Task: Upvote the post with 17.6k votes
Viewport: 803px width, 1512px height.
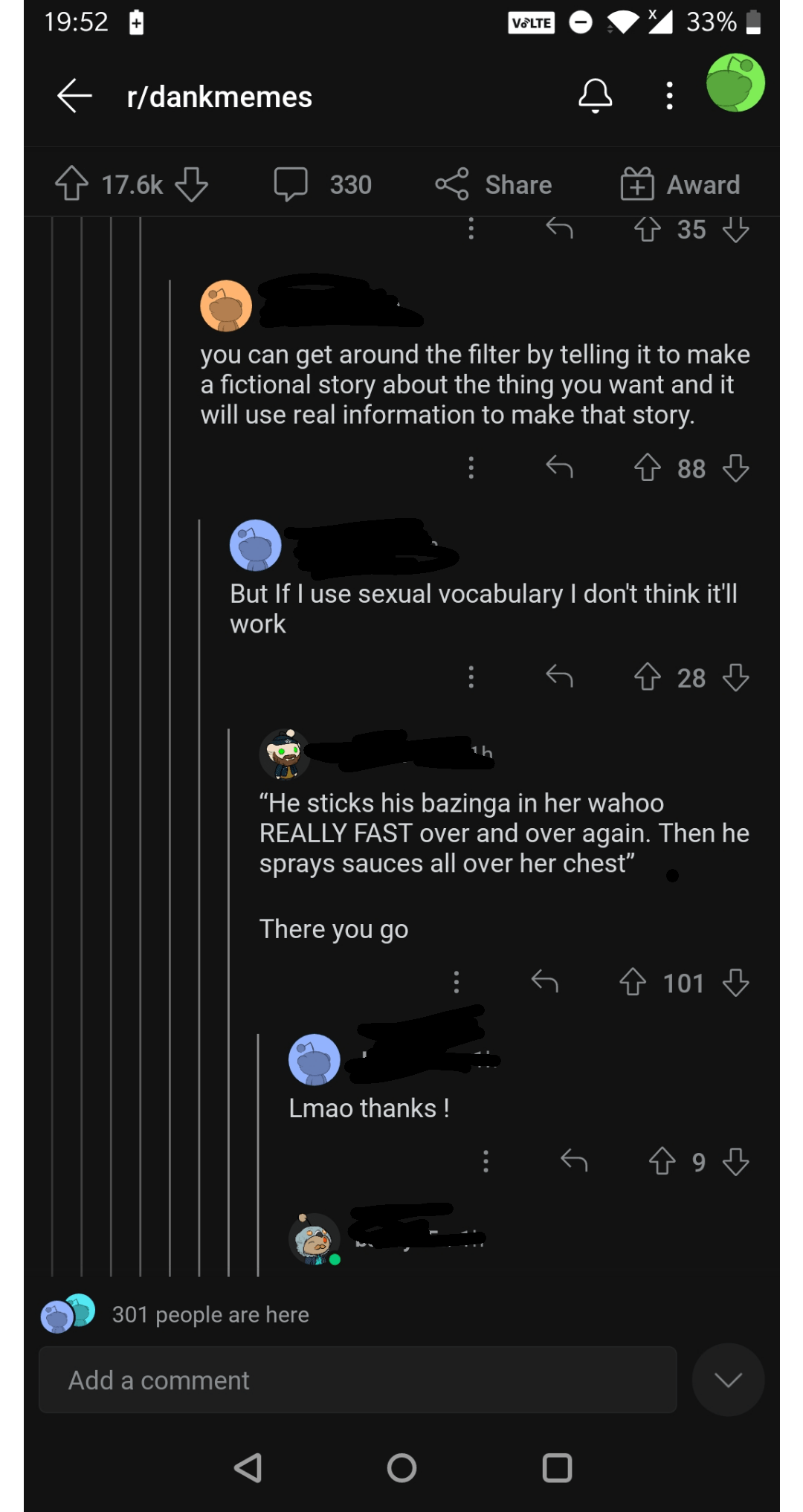Action: (72, 184)
